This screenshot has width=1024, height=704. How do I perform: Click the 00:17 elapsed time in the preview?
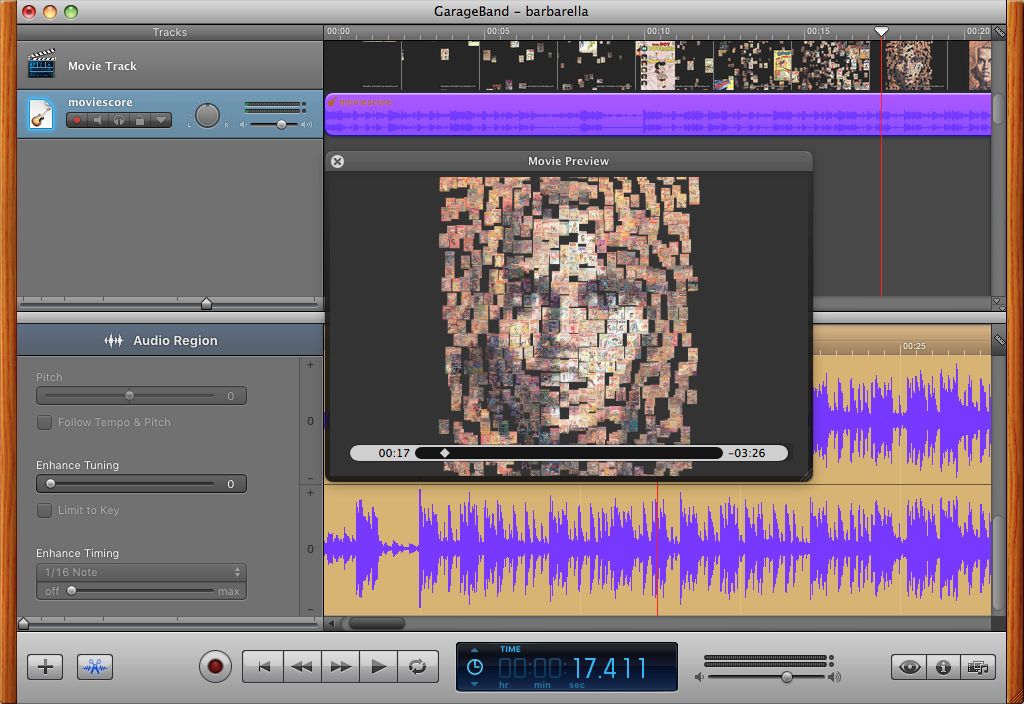tap(394, 453)
